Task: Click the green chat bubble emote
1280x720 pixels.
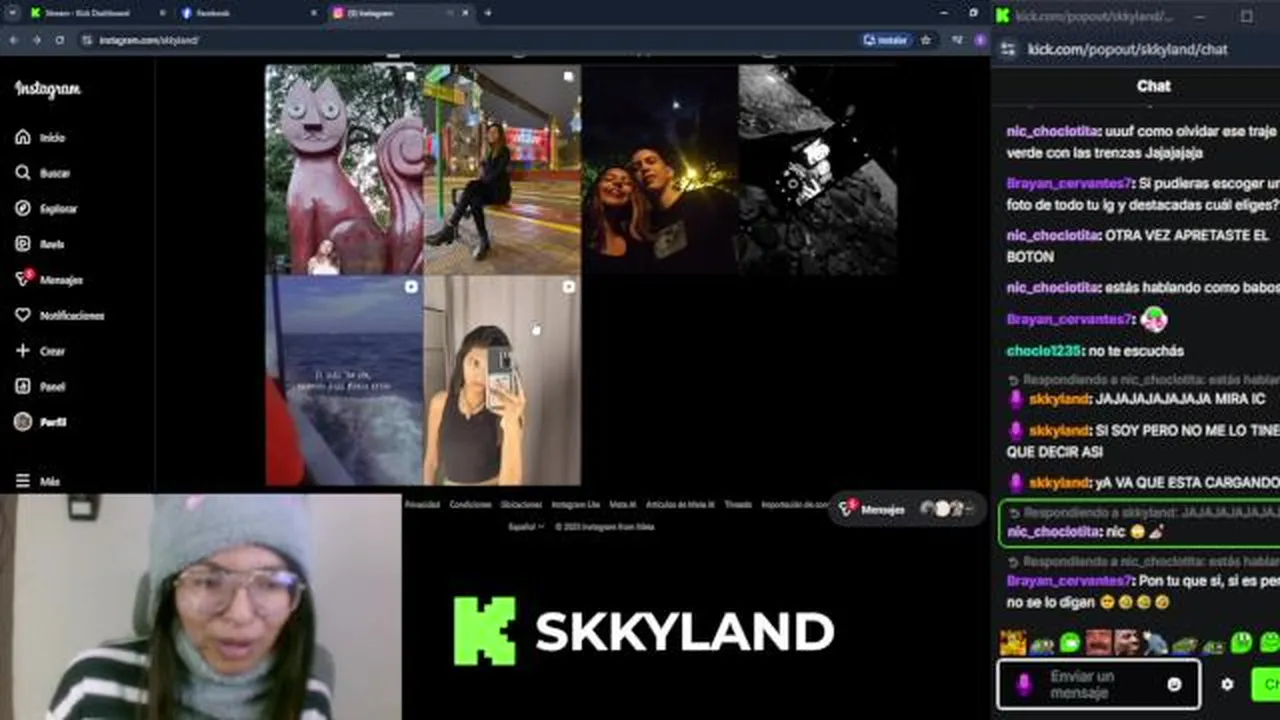Action: pos(1070,641)
